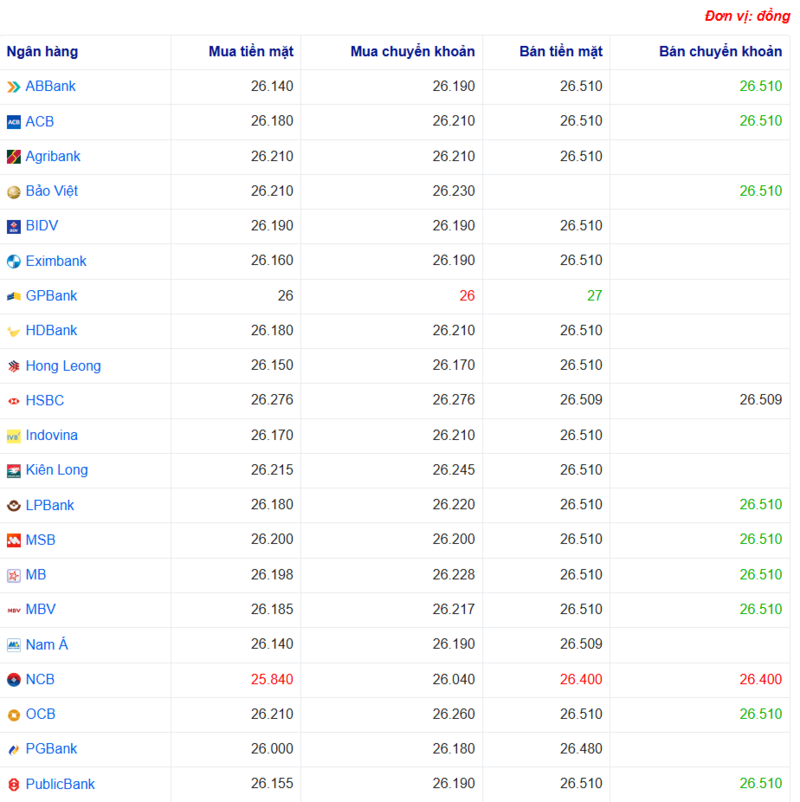Click the ABBank logo icon

pyautogui.click(x=14, y=86)
